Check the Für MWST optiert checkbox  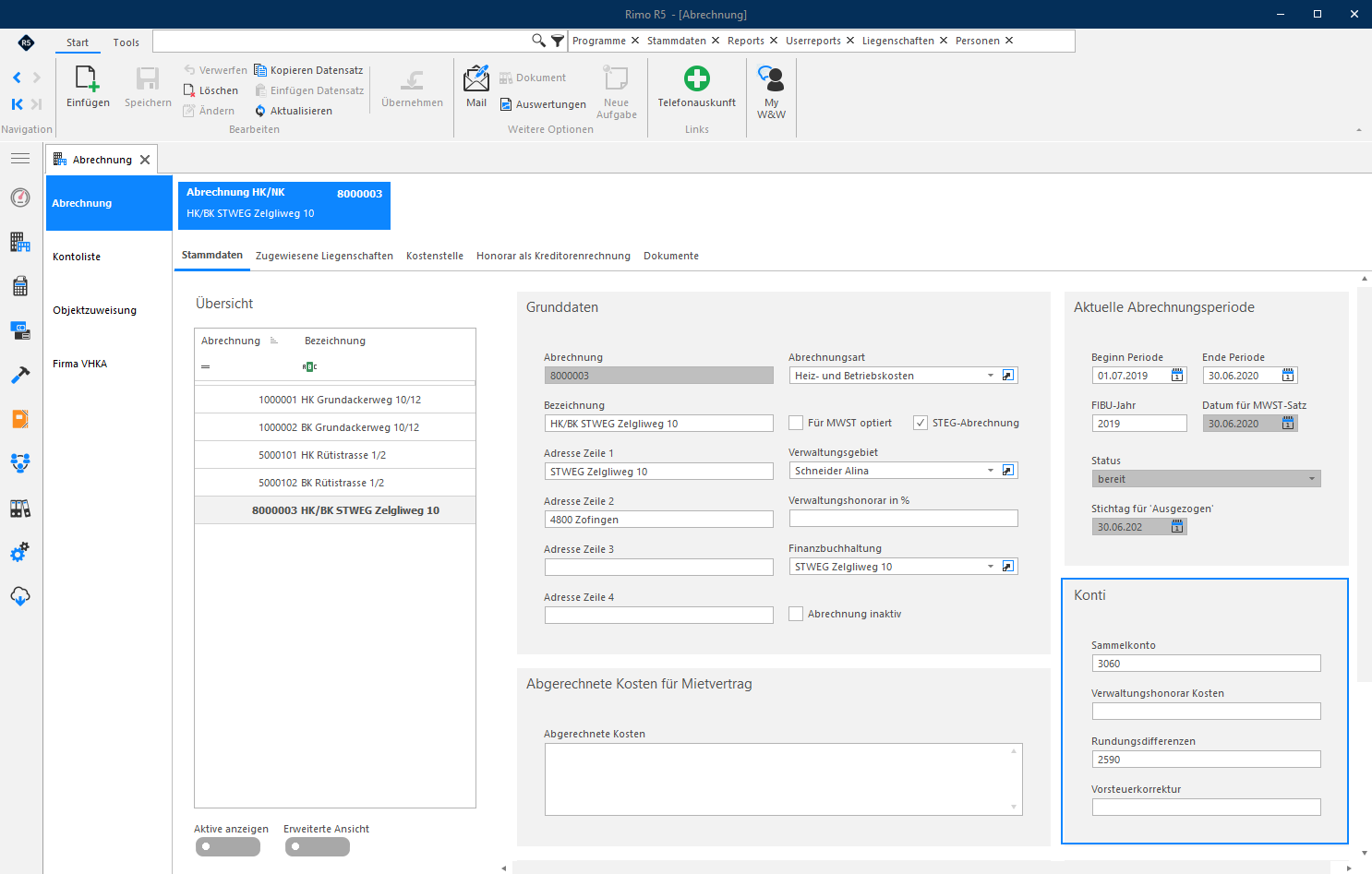pyautogui.click(x=796, y=423)
